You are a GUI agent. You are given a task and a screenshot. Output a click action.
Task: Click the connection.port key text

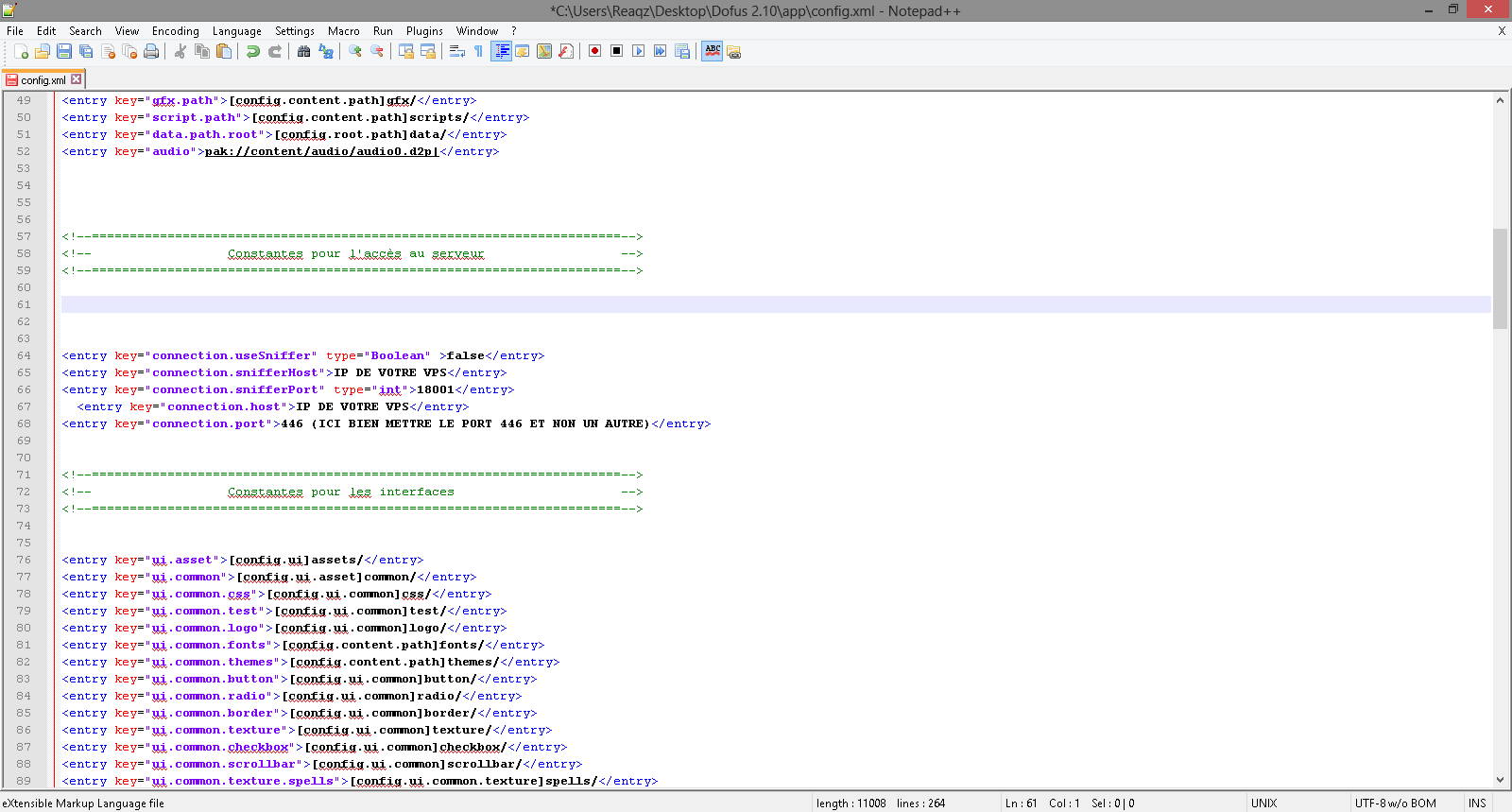(209, 423)
